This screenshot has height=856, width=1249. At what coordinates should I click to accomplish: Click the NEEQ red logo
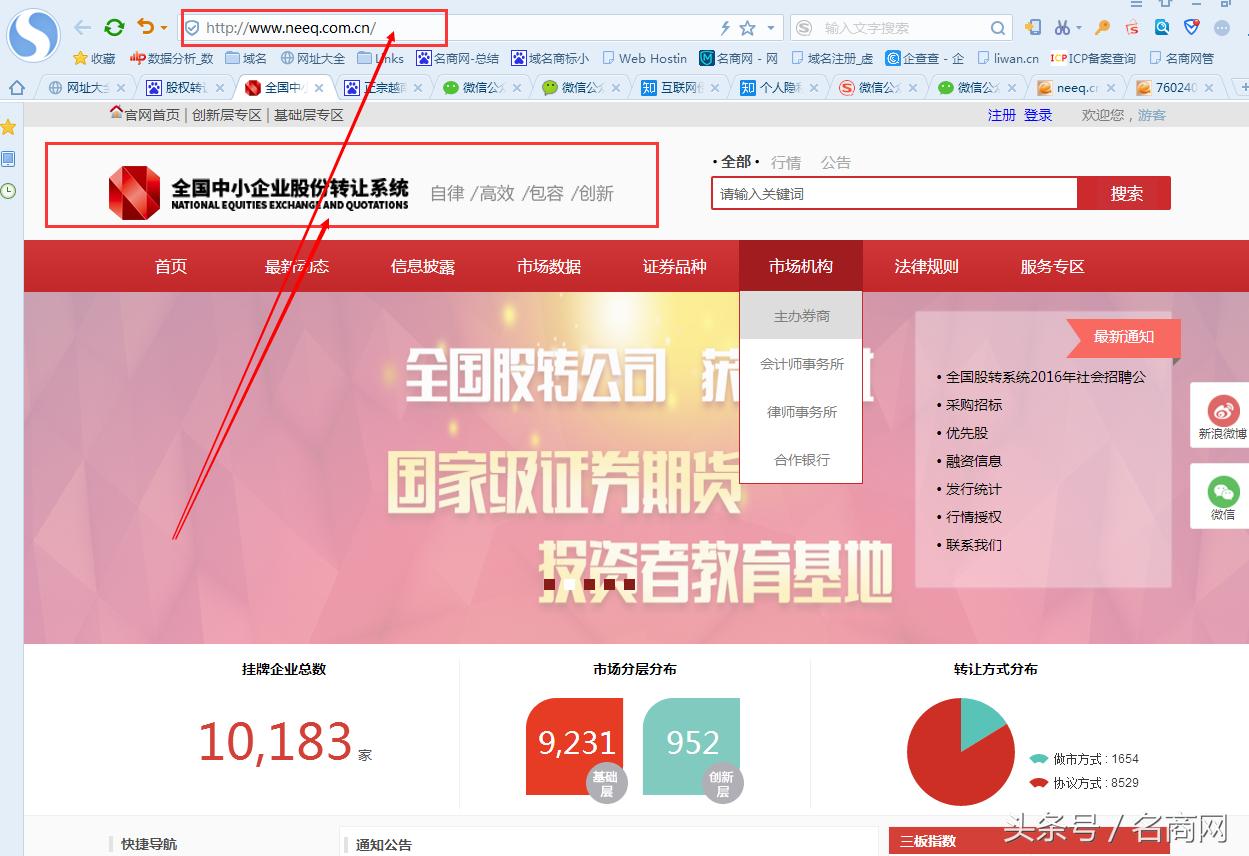pyautogui.click(x=135, y=192)
